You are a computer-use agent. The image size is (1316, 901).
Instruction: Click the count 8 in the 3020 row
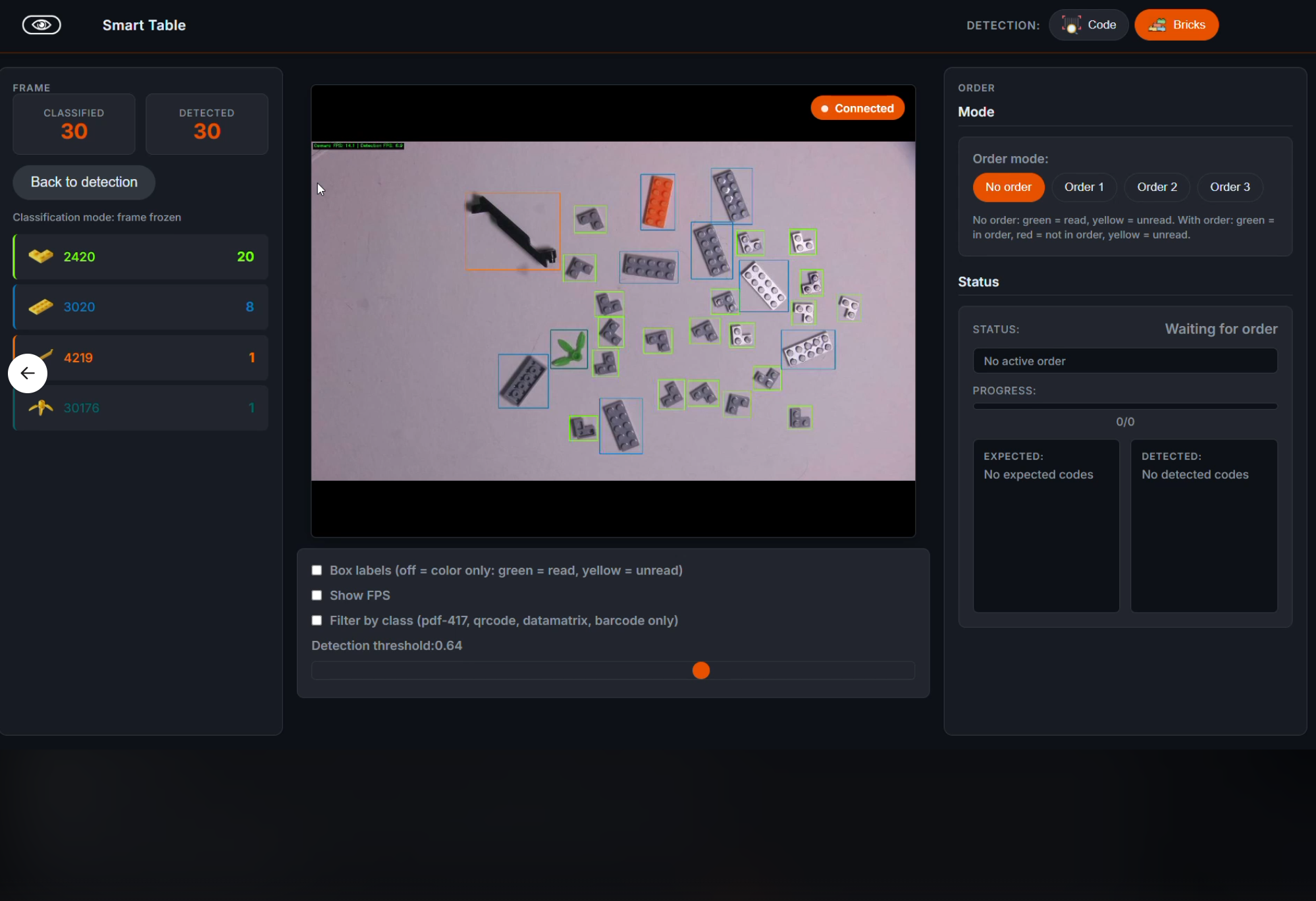[x=250, y=307]
